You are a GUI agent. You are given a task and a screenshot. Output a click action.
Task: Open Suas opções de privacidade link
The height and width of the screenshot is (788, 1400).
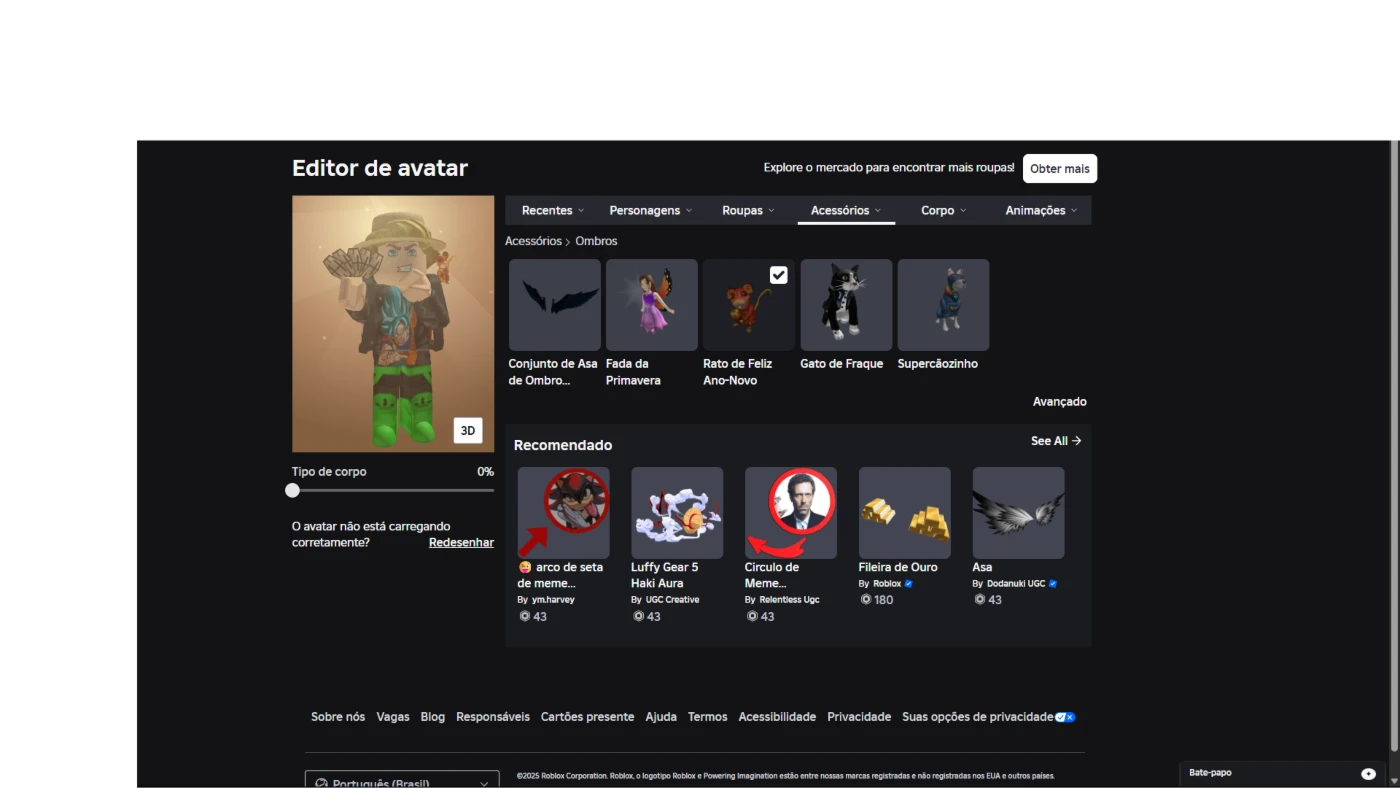pos(977,717)
